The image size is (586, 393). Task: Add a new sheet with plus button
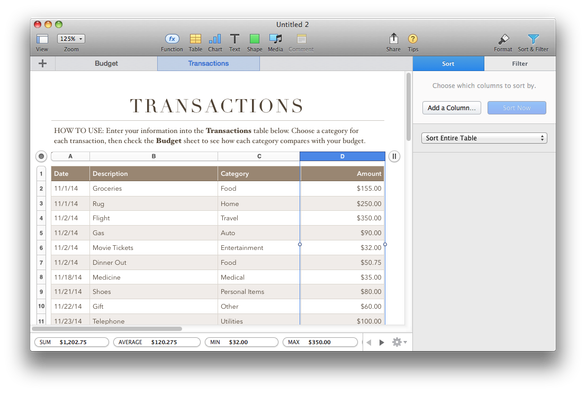pos(43,64)
